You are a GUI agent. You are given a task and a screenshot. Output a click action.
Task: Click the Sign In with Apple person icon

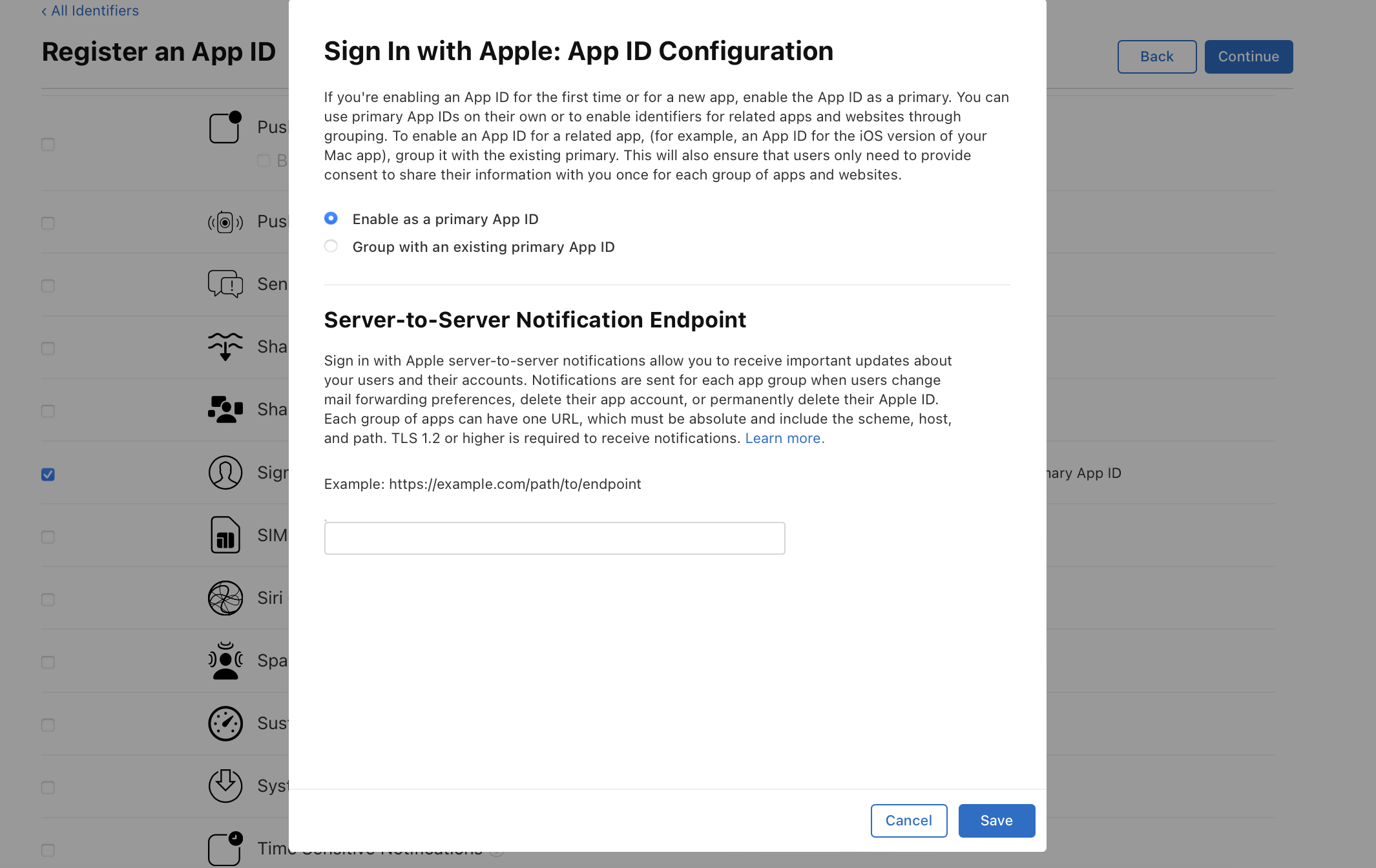(x=225, y=473)
